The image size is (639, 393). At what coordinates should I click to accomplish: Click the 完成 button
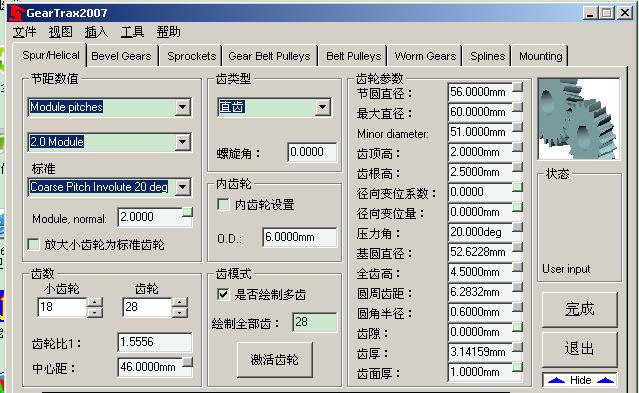tap(580, 309)
